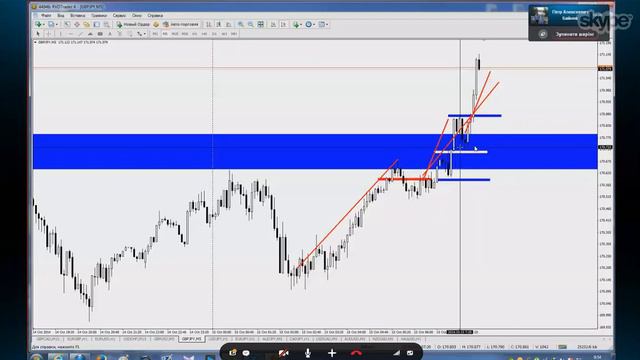Open the Справка menu
The width and height of the screenshot is (640, 360).
pos(155,16)
